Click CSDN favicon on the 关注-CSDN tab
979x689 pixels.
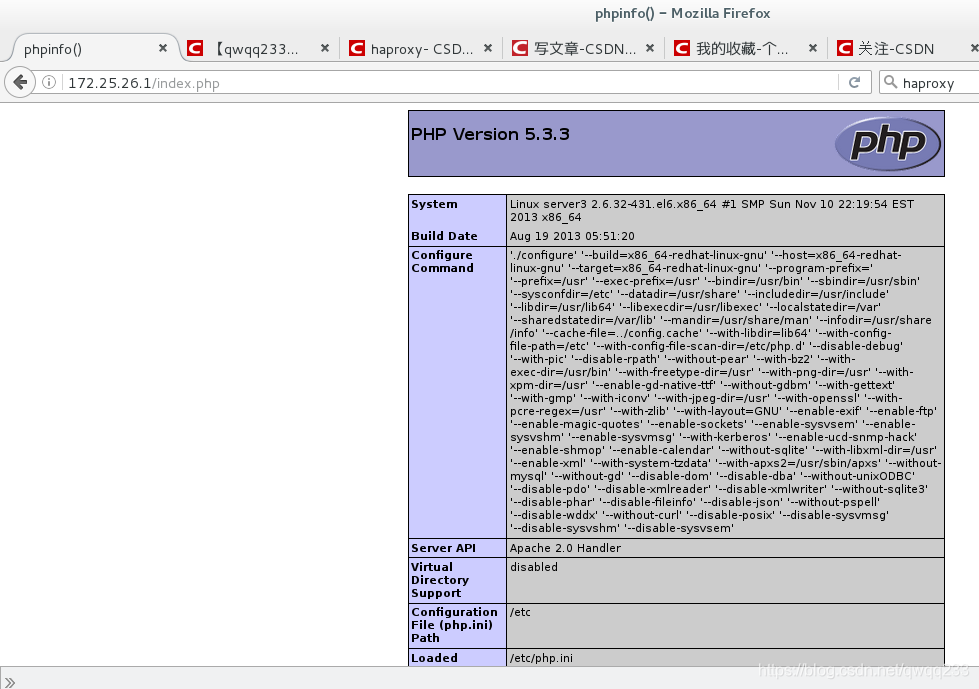pyautogui.click(x=845, y=48)
